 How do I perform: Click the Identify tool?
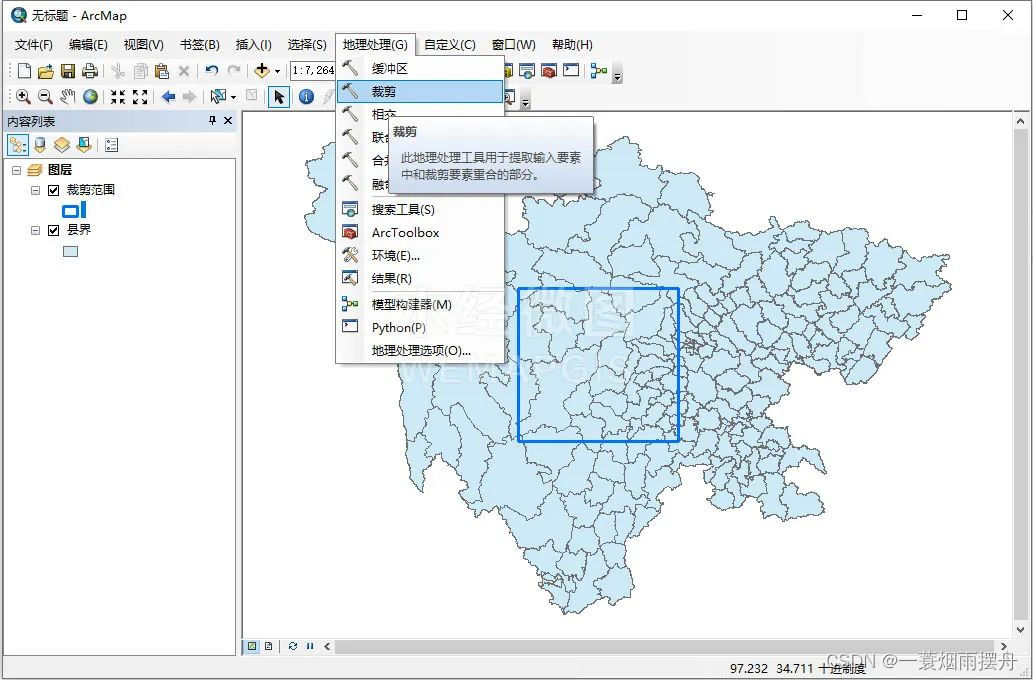point(305,96)
